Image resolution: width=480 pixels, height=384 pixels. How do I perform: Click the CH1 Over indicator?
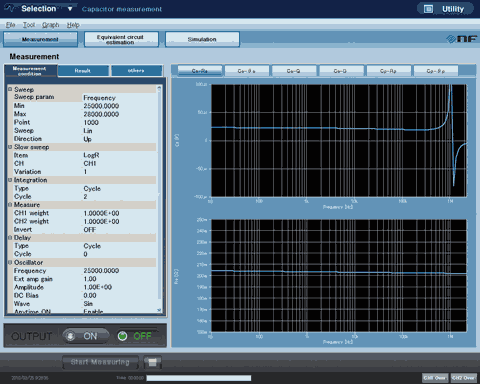pyautogui.click(x=435, y=378)
